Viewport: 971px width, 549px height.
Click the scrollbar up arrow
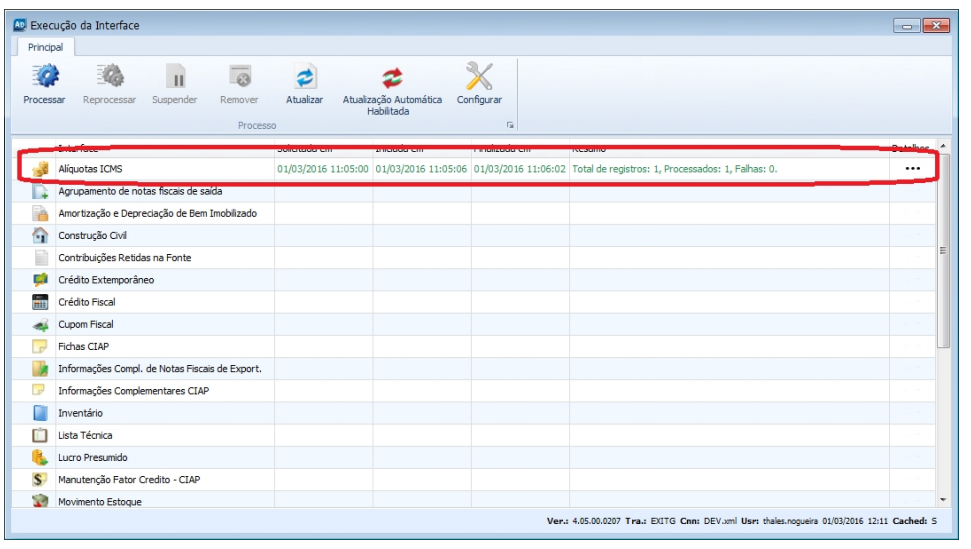943,148
